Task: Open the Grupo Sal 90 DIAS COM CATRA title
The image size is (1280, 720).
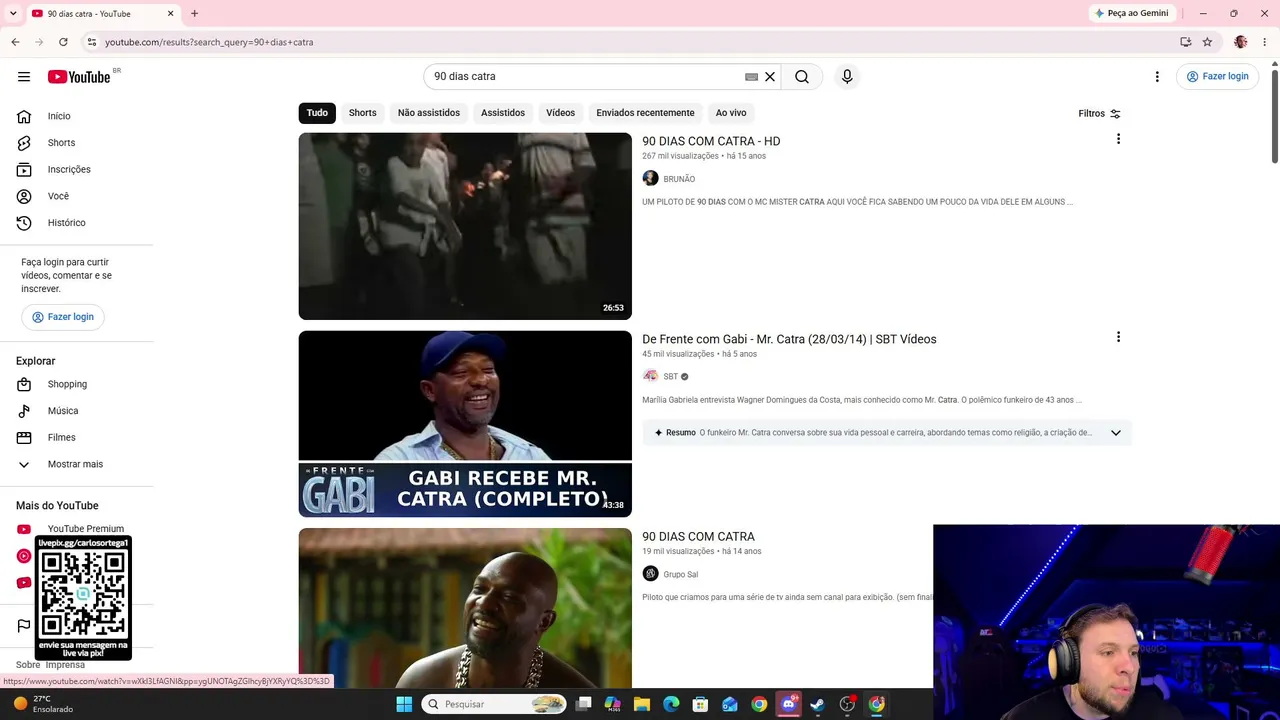Action: [x=698, y=537]
